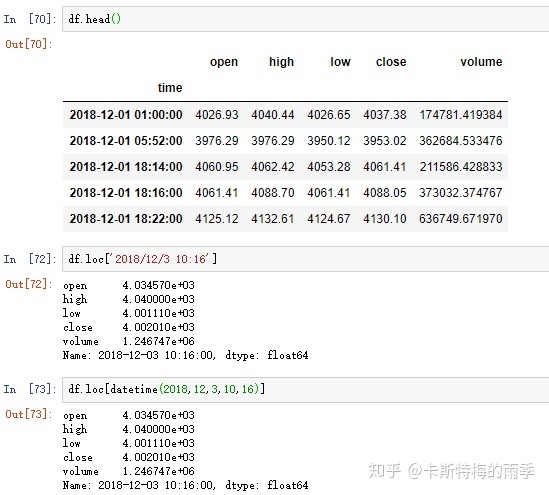Click the open column header

click(x=224, y=62)
